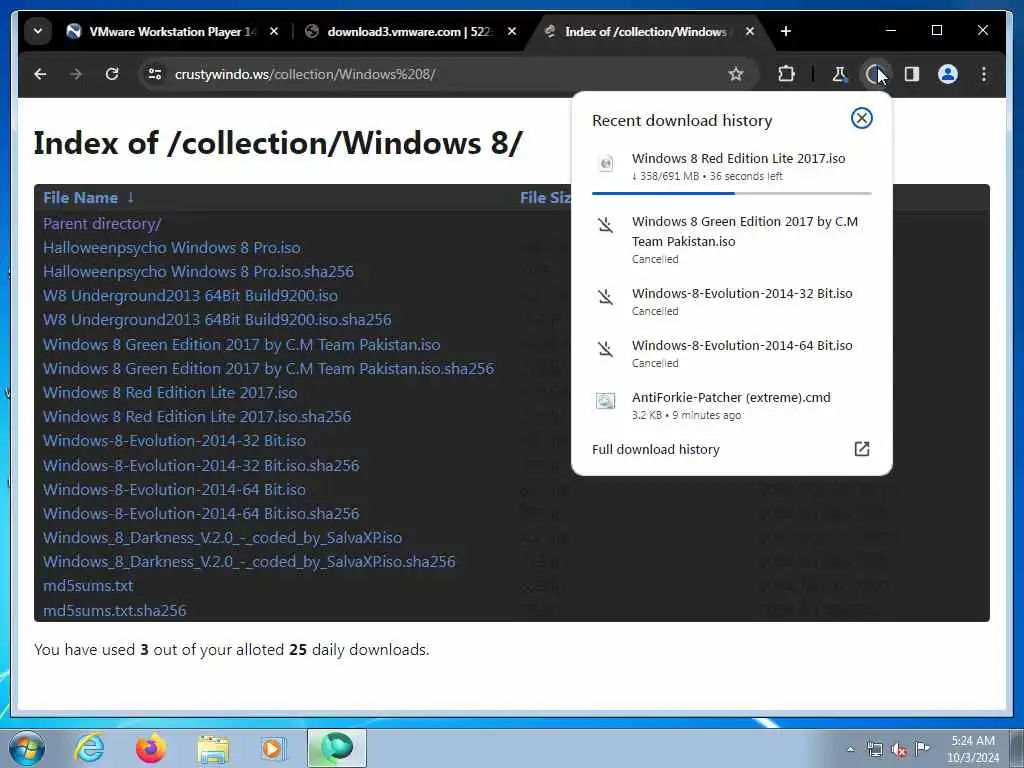This screenshot has height=768, width=1024.
Task: Open W8 Underground2013 64Bit Build9200.iso.sha256
Action: pyautogui.click(x=217, y=320)
